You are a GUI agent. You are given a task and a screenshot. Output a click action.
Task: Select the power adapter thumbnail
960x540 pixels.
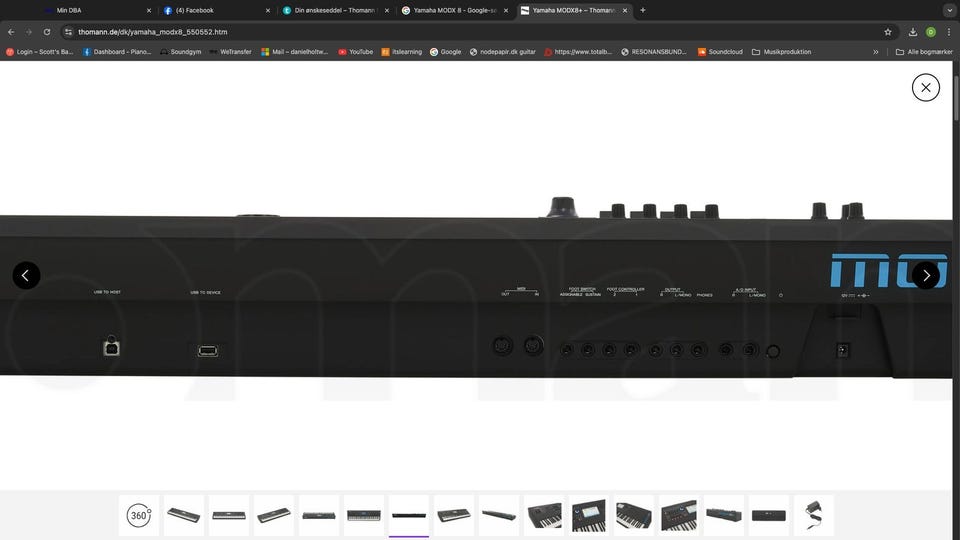point(814,516)
